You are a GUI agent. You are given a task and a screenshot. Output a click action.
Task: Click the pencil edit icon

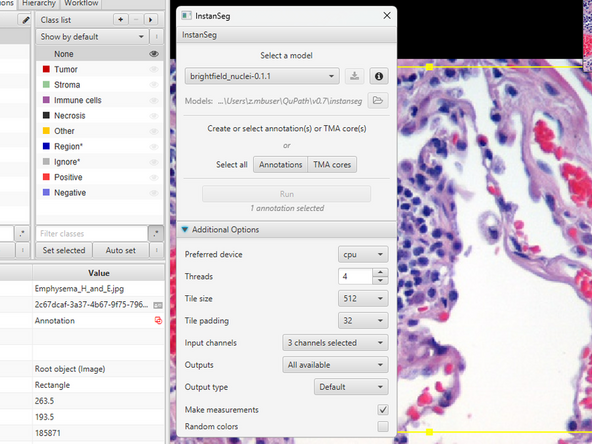25,20
